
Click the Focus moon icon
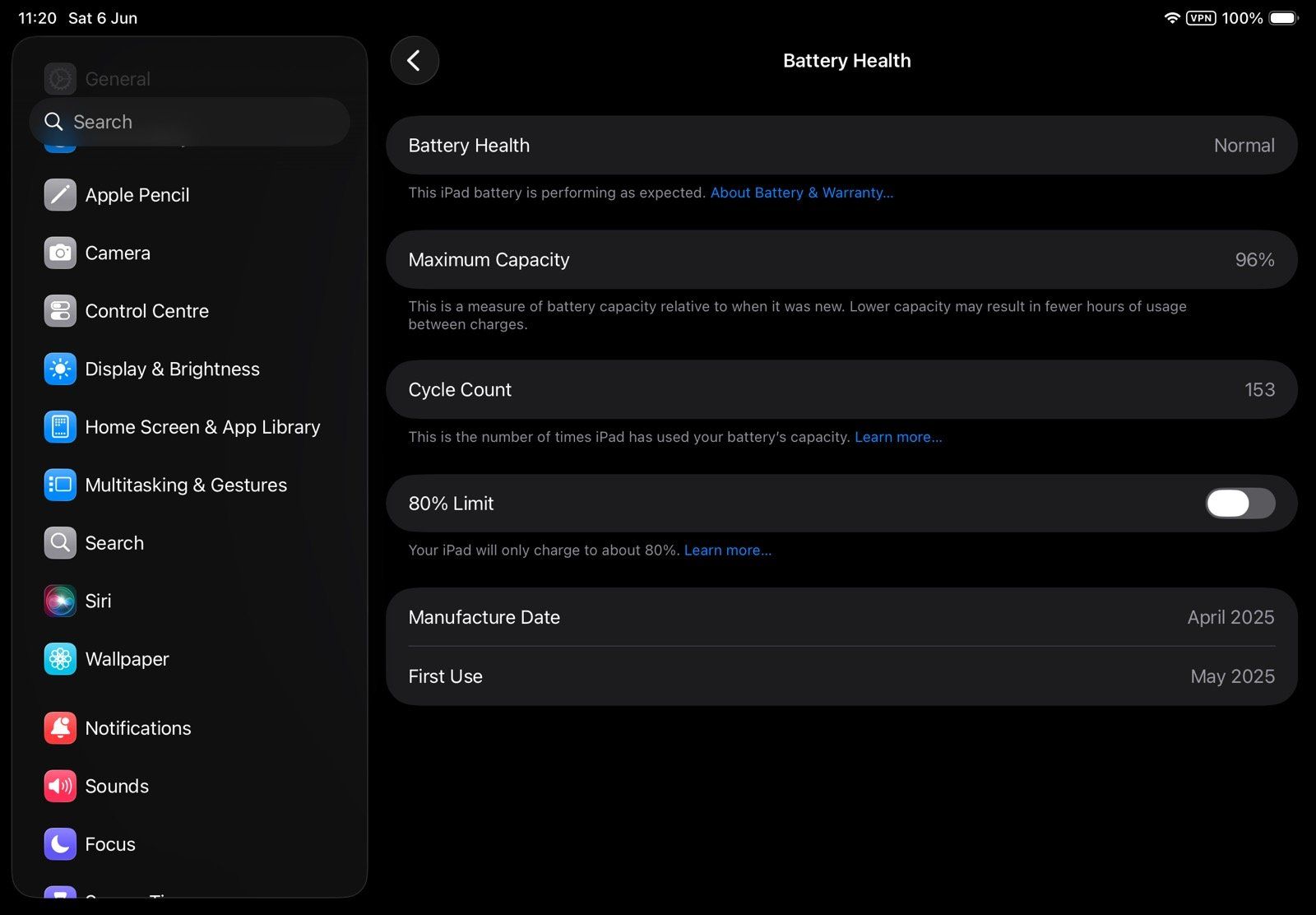coord(60,844)
